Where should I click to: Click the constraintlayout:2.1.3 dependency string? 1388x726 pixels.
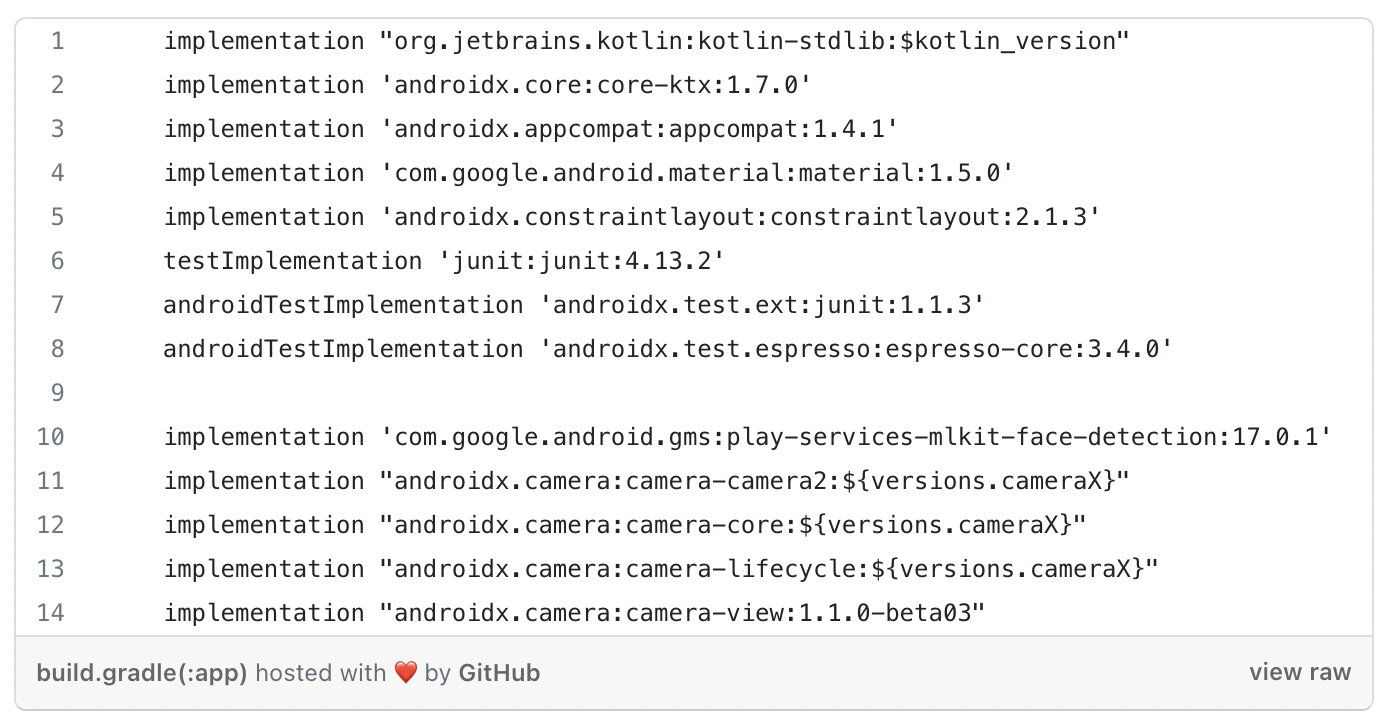(x=740, y=217)
